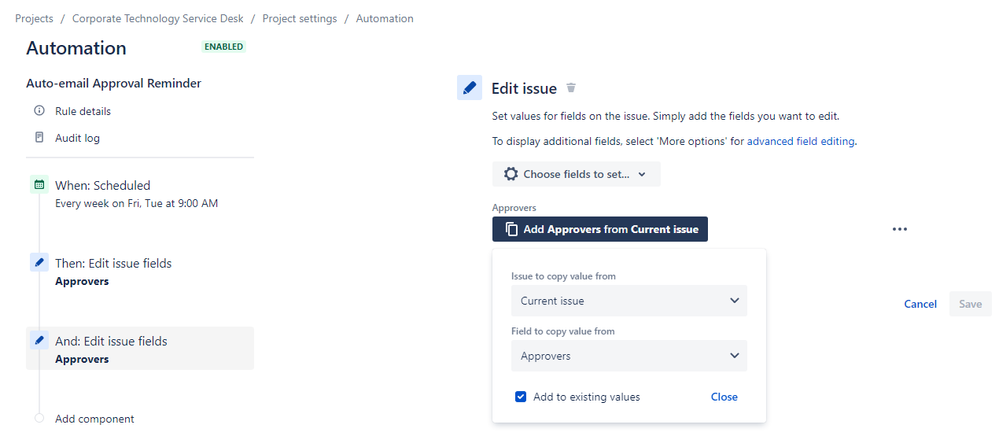Click the green calendar Scheduled trigger icon
999x433 pixels.
[40, 185]
